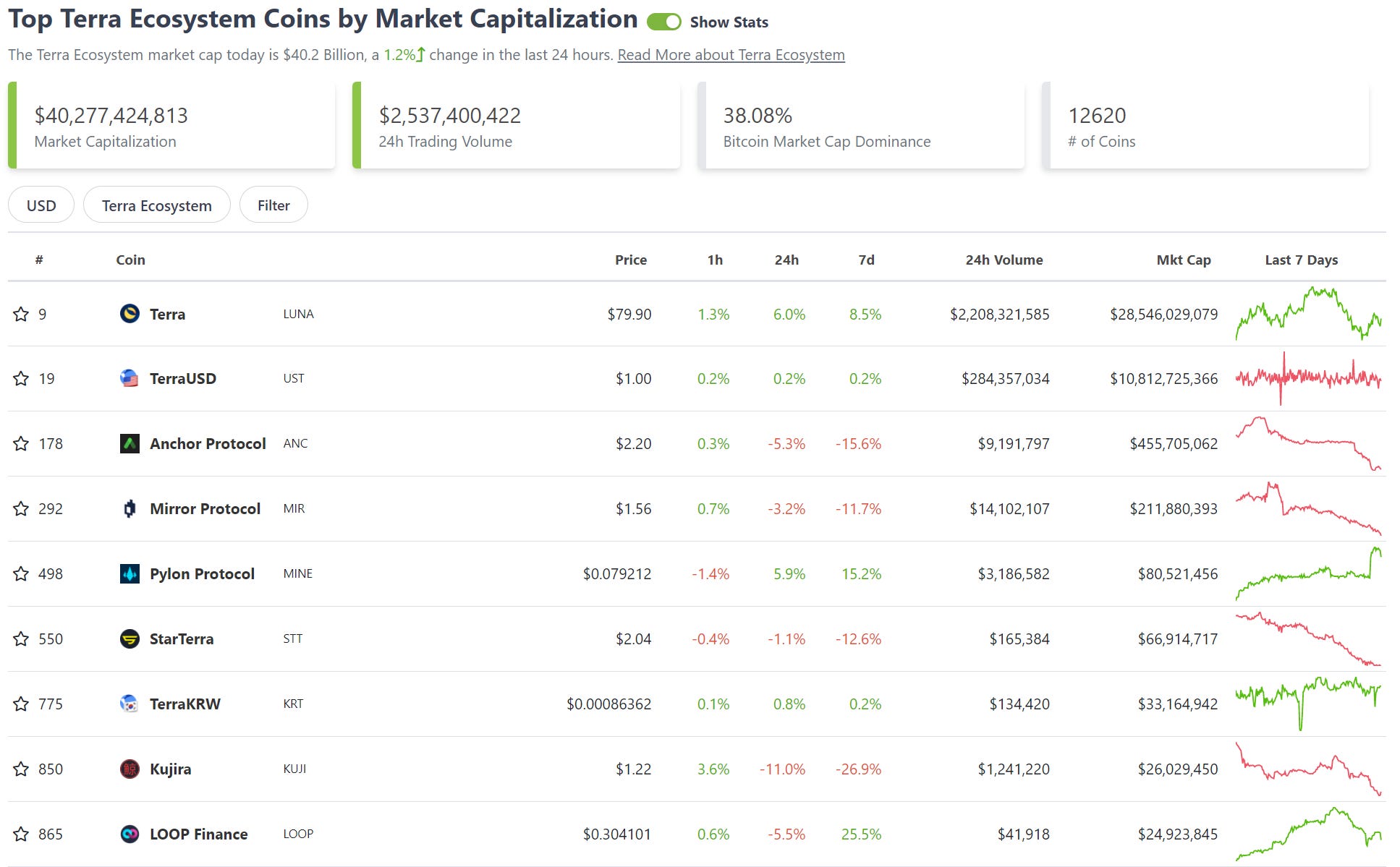Click the LOOP Finance 7-day sparkline
The height and width of the screenshot is (867, 1400).
point(1308,834)
